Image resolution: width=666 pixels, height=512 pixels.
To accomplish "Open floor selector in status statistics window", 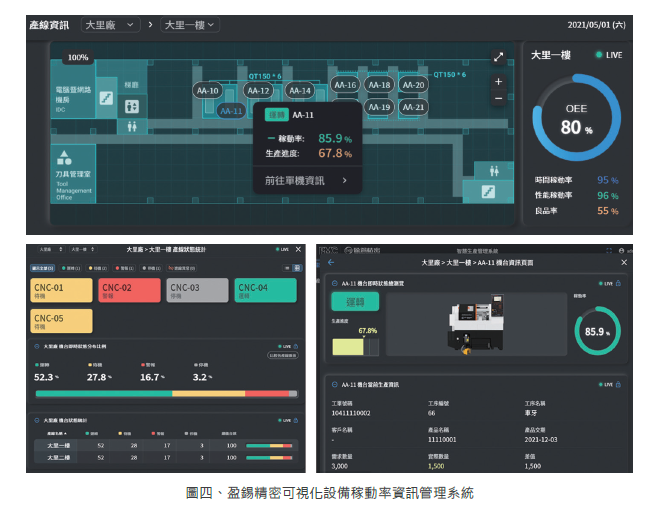I will [82, 249].
